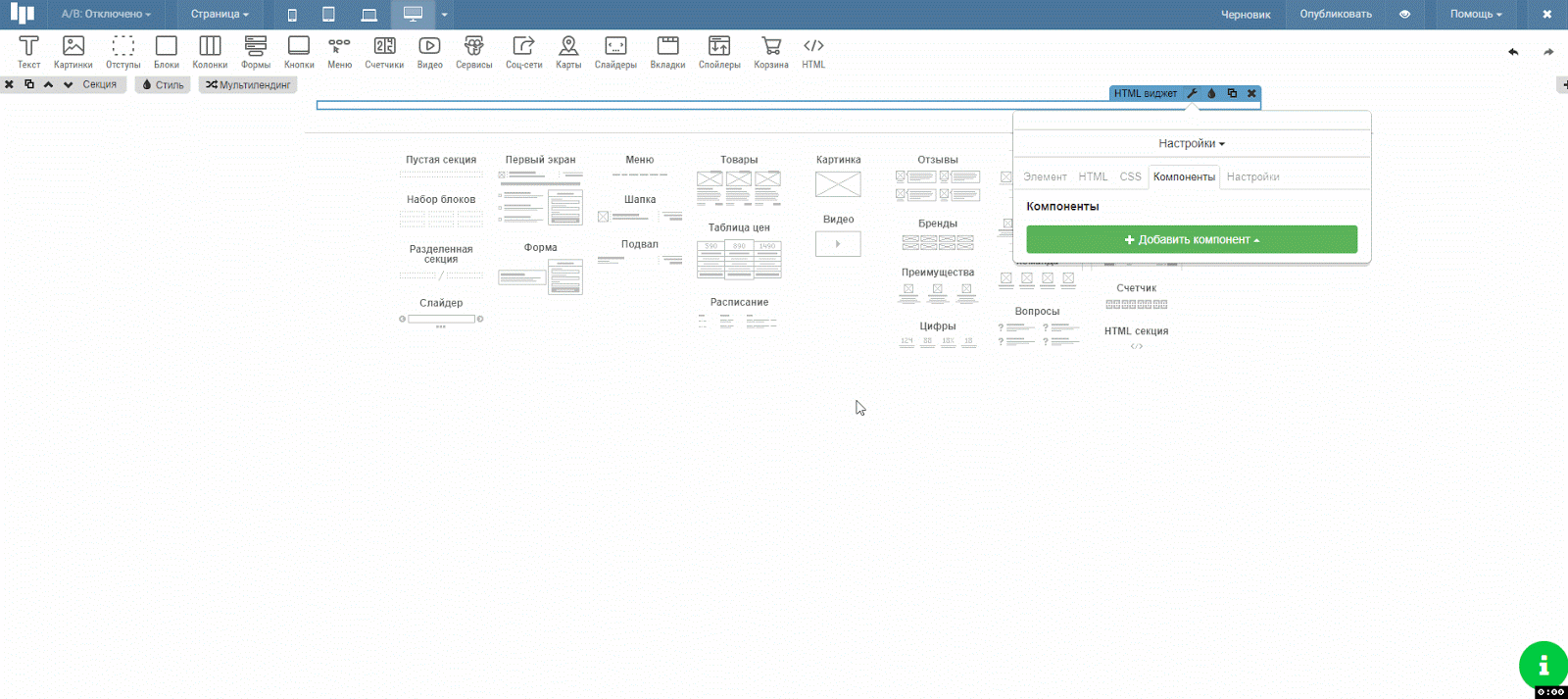Image resolution: width=1568 pixels, height=699 pixels.
Task: Select the Кнопки button tool
Action: pyautogui.click(x=299, y=52)
